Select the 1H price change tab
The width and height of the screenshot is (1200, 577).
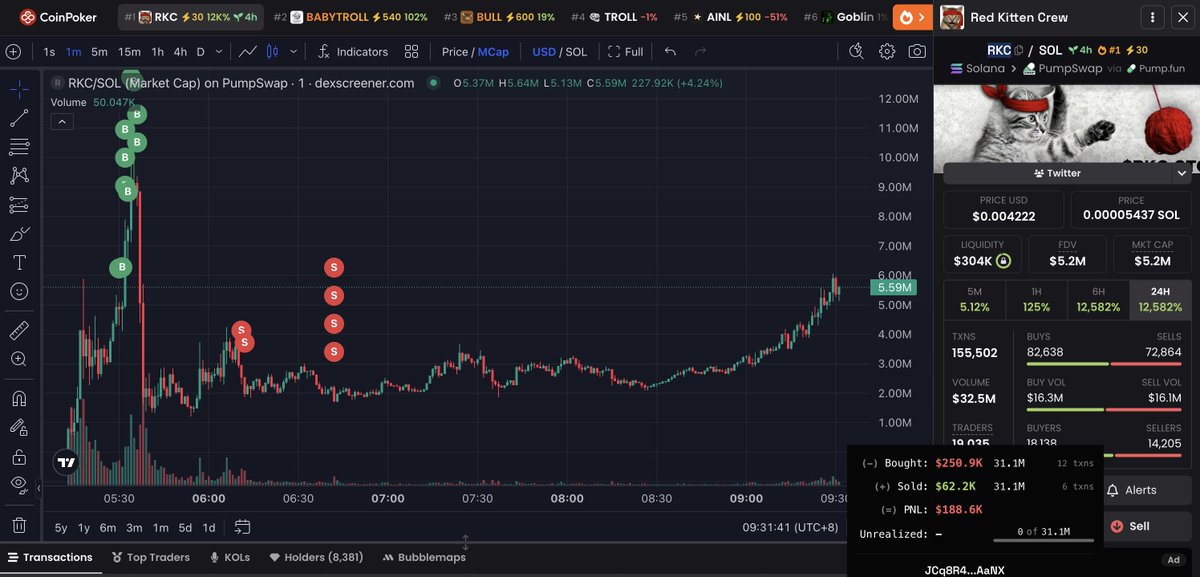click(x=1036, y=300)
